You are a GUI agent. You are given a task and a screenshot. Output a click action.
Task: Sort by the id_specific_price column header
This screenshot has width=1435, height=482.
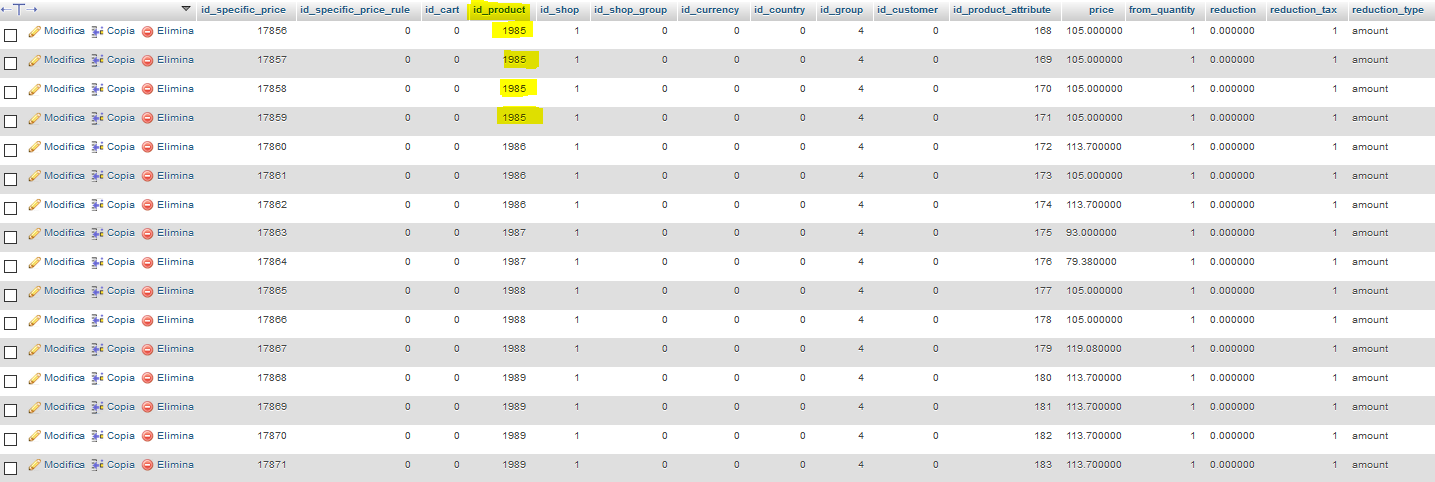(x=243, y=10)
